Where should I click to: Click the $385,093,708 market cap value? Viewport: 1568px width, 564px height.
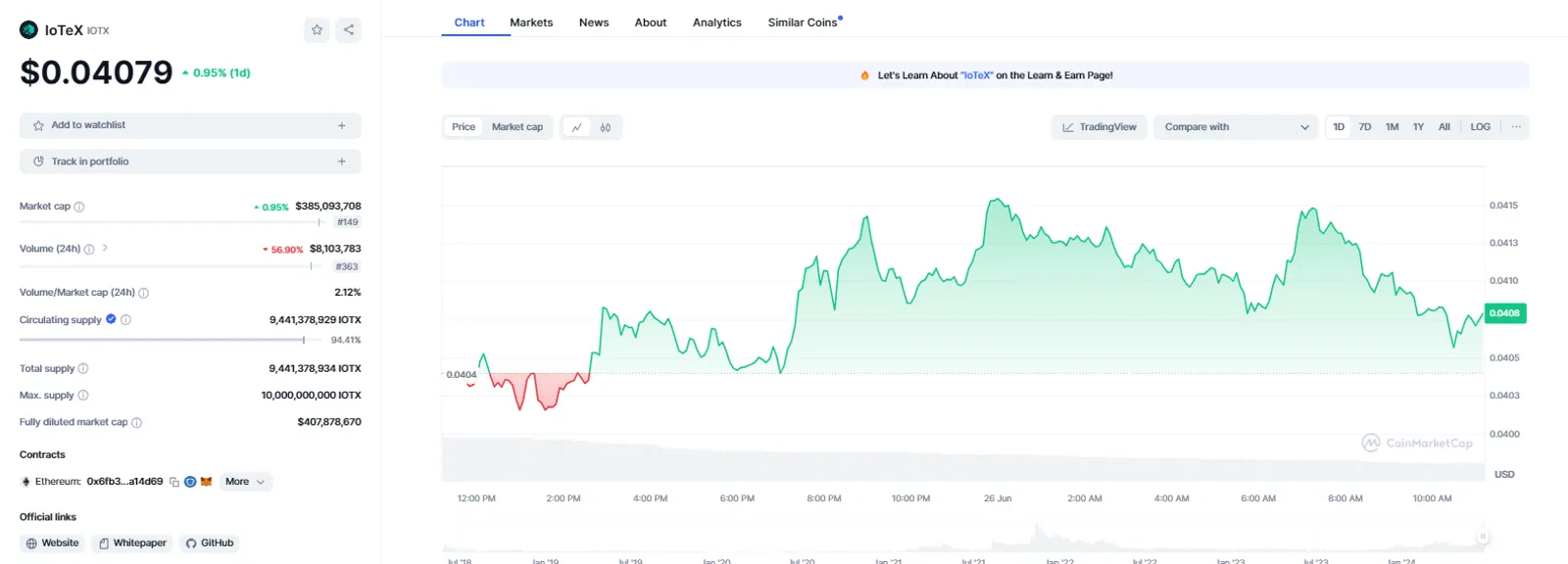click(x=328, y=207)
